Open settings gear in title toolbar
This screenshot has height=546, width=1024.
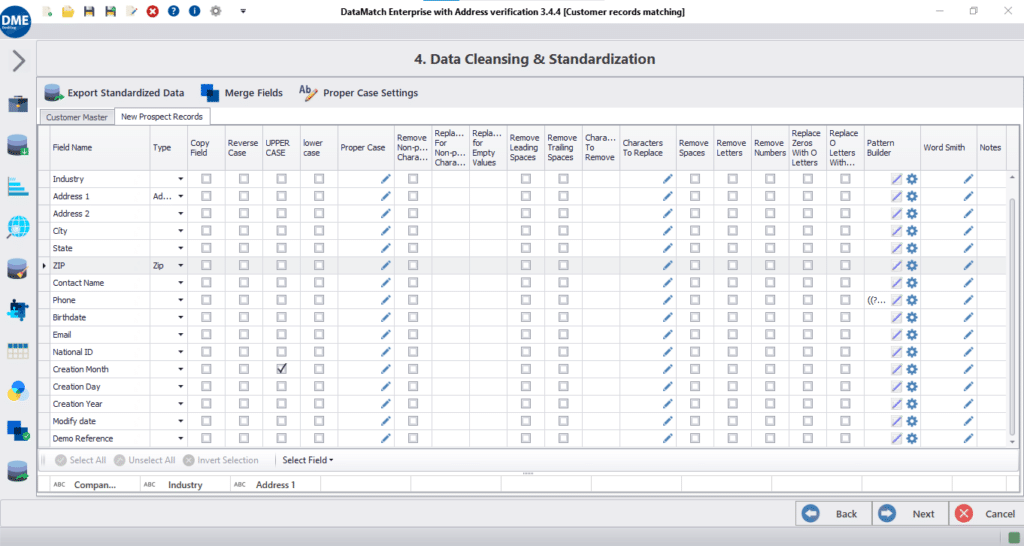click(216, 12)
